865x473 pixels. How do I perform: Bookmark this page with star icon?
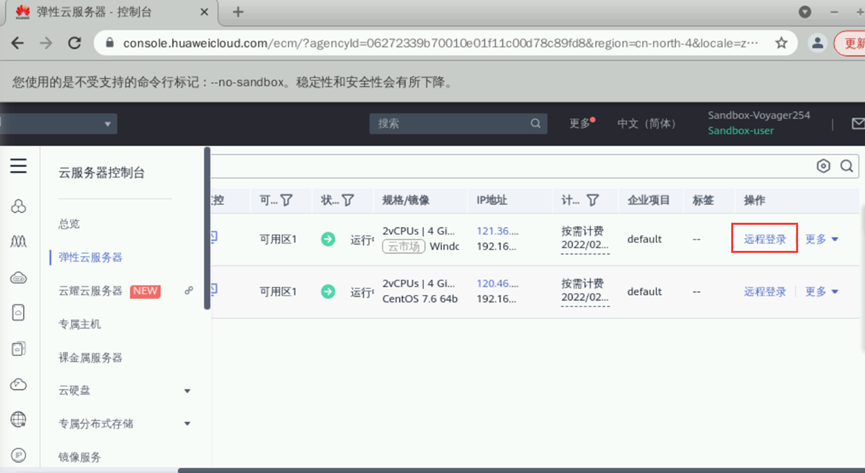coord(781,43)
